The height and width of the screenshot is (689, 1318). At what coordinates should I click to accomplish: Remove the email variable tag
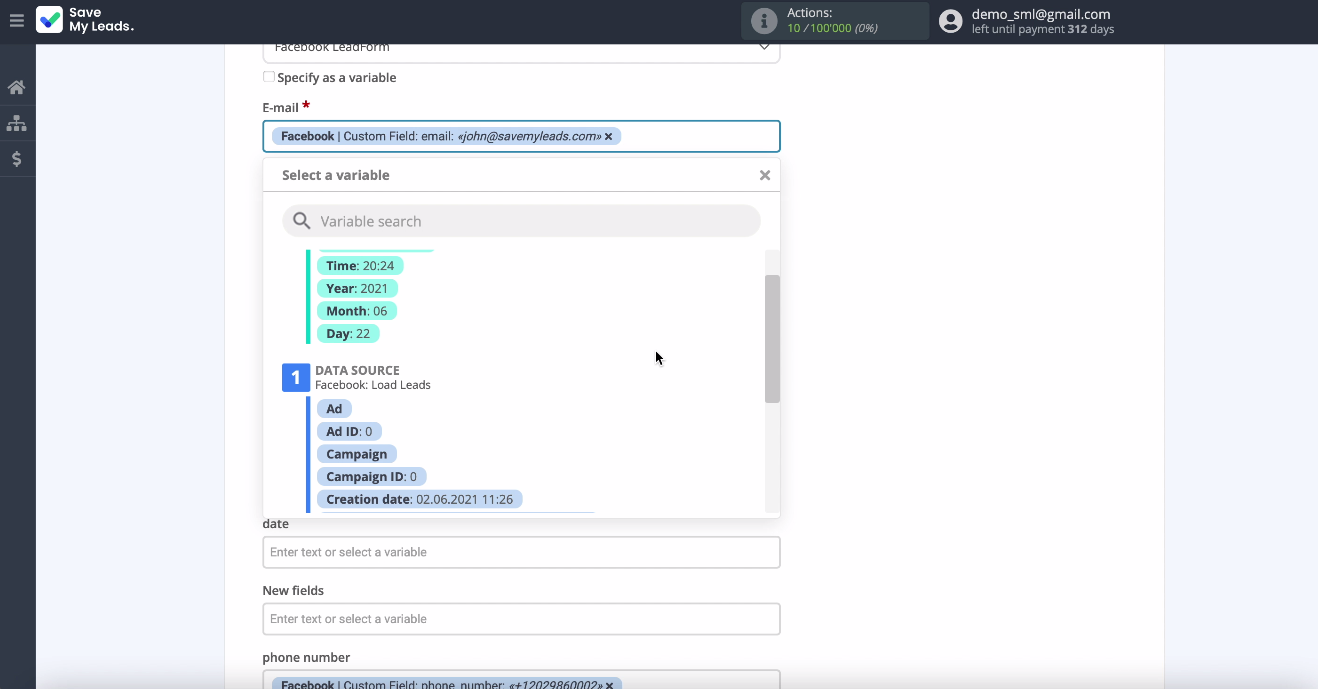[x=608, y=136]
